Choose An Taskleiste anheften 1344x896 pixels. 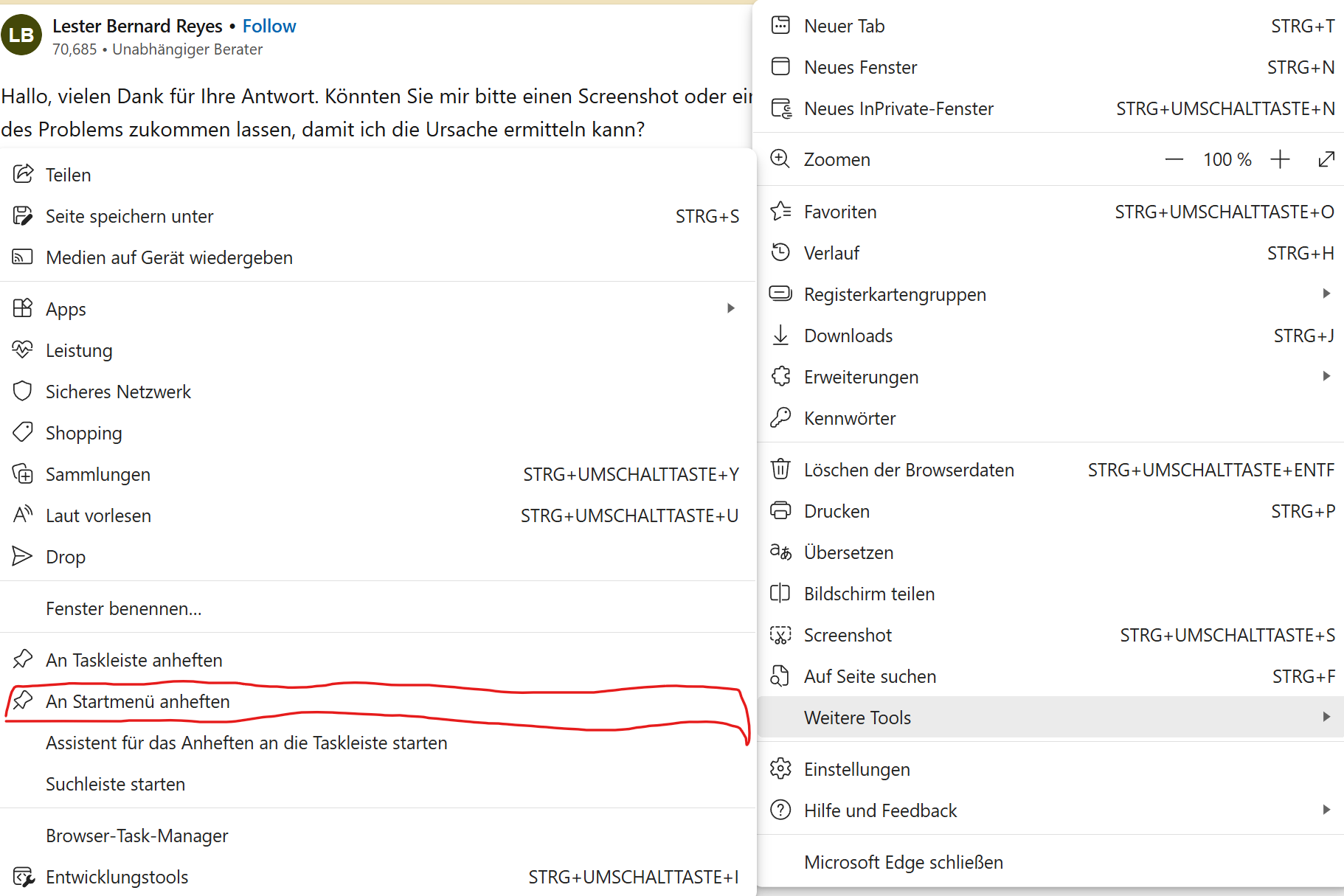(x=378, y=660)
